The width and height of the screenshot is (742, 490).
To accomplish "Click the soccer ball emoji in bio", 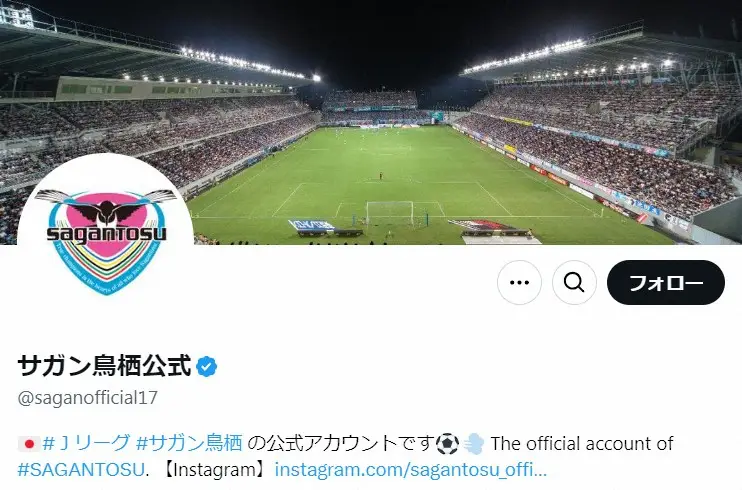I will click(x=447, y=444).
